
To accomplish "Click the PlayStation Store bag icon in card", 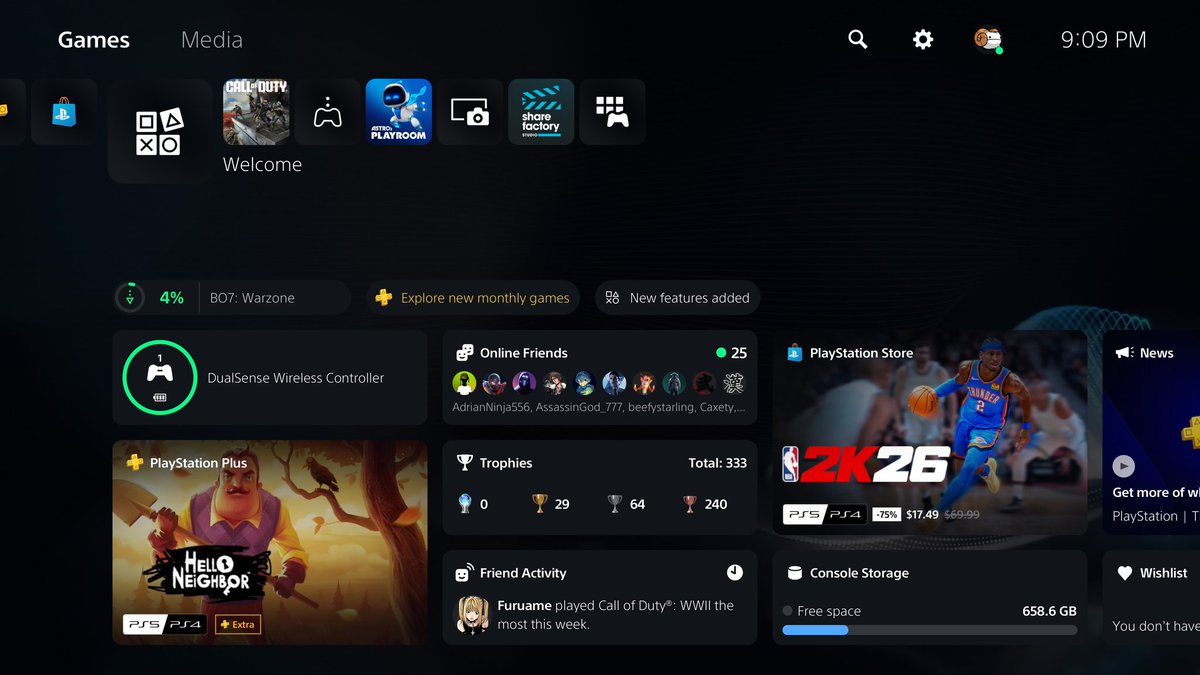I will tap(794, 353).
